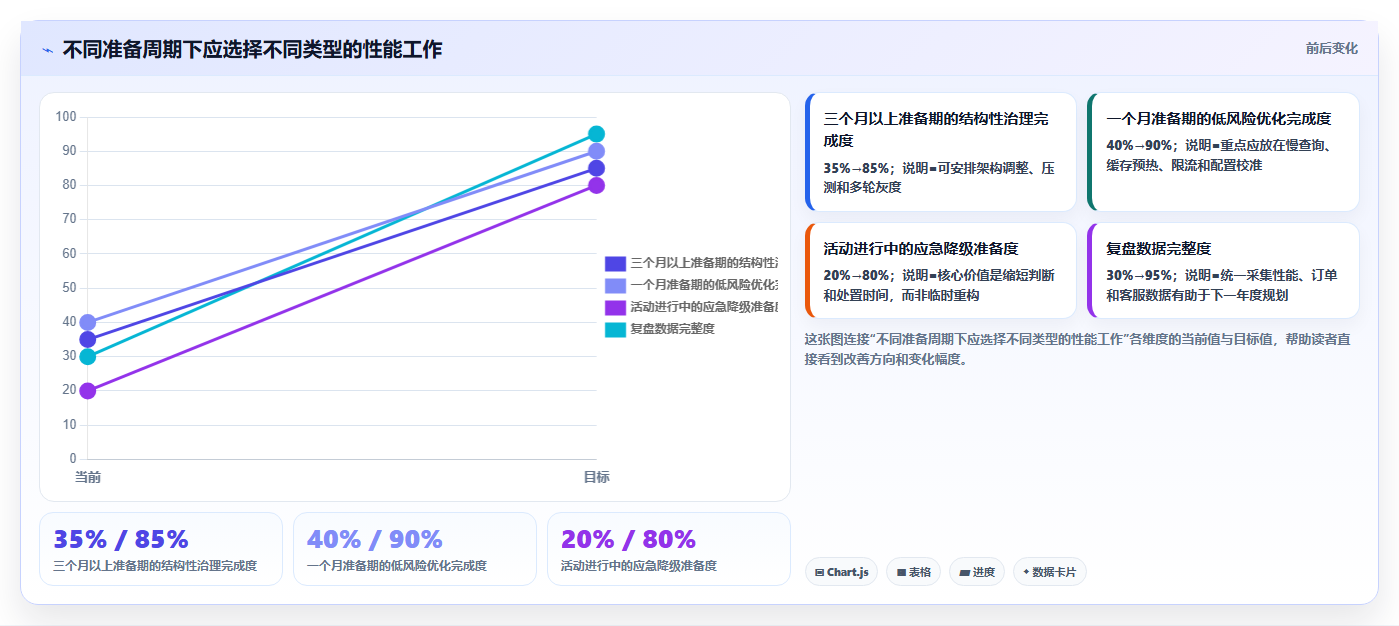Click the cyan data point at 30 on 当前
This screenshot has height=626, width=1399.
pyautogui.click(x=88, y=356)
